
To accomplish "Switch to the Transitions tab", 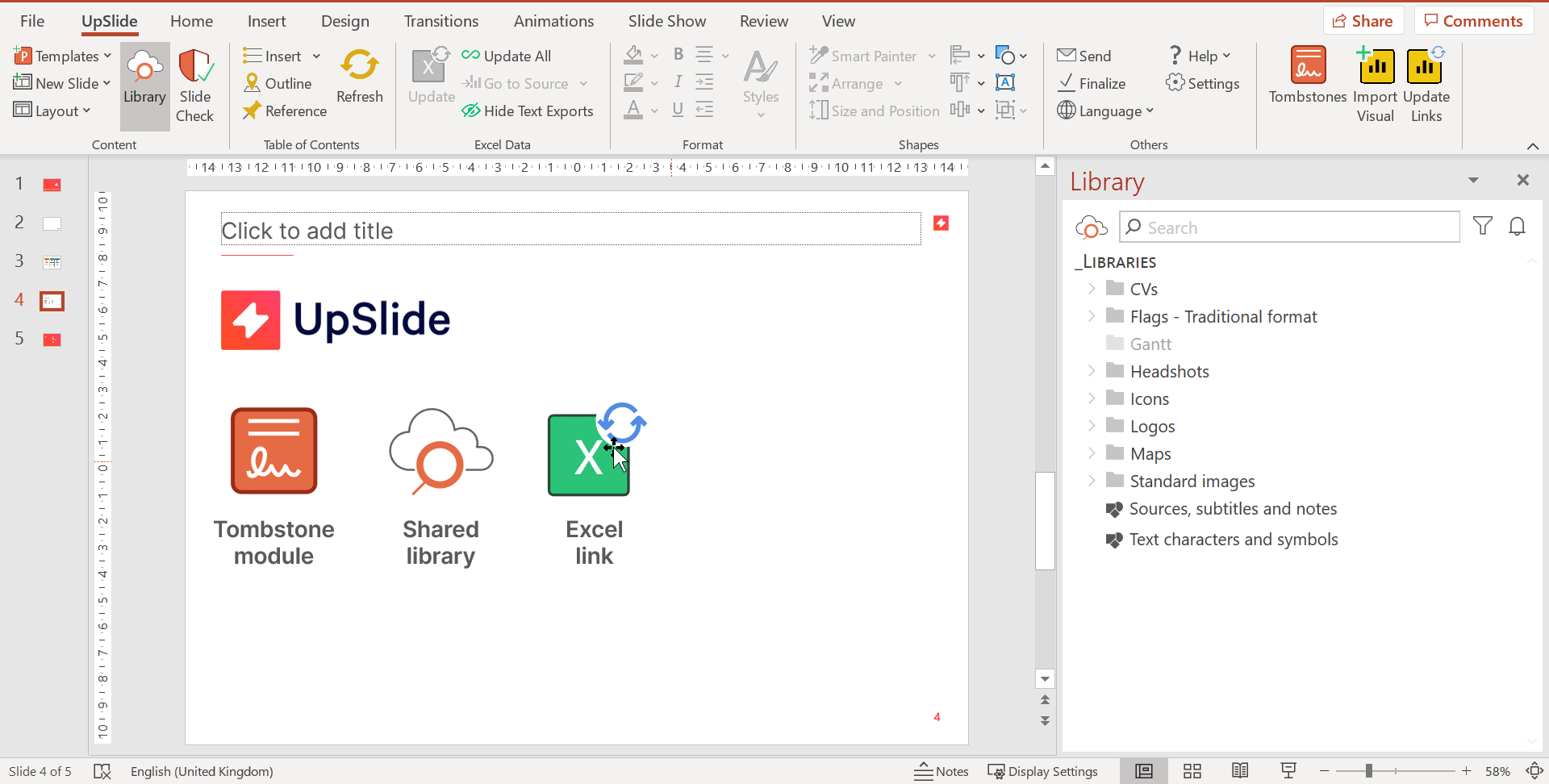I will 441,21.
